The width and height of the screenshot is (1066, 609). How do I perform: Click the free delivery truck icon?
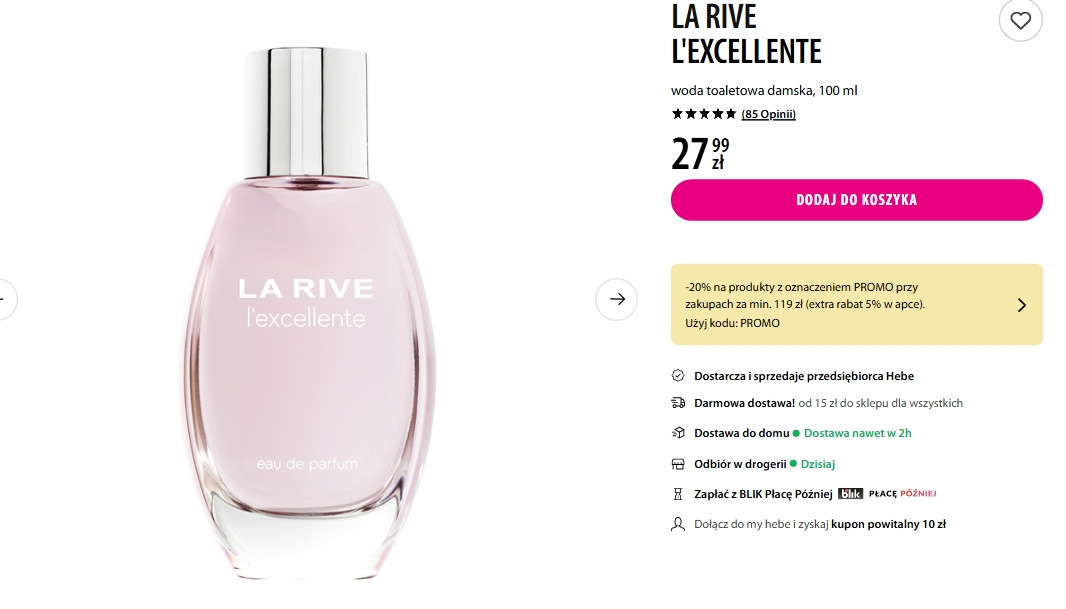click(x=678, y=403)
